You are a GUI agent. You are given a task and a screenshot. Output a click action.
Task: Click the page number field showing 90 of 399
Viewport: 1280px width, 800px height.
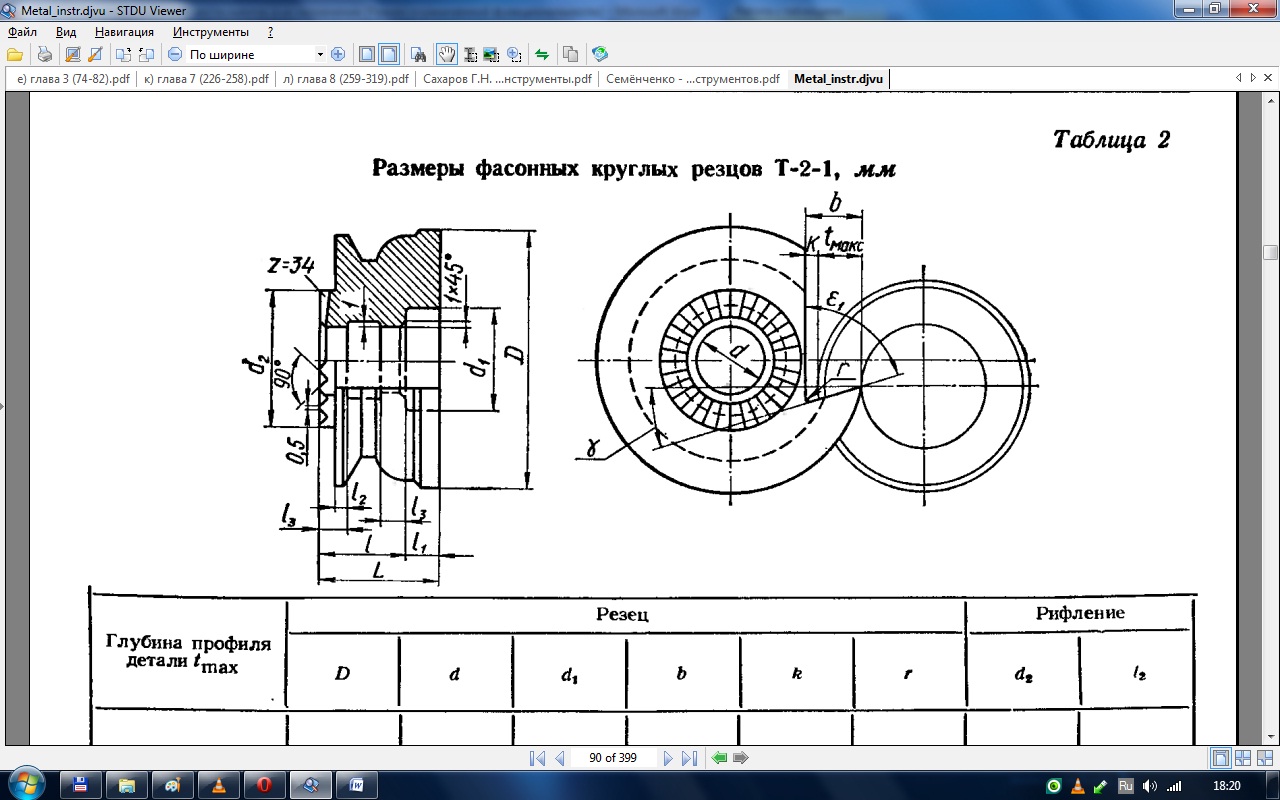[613, 758]
